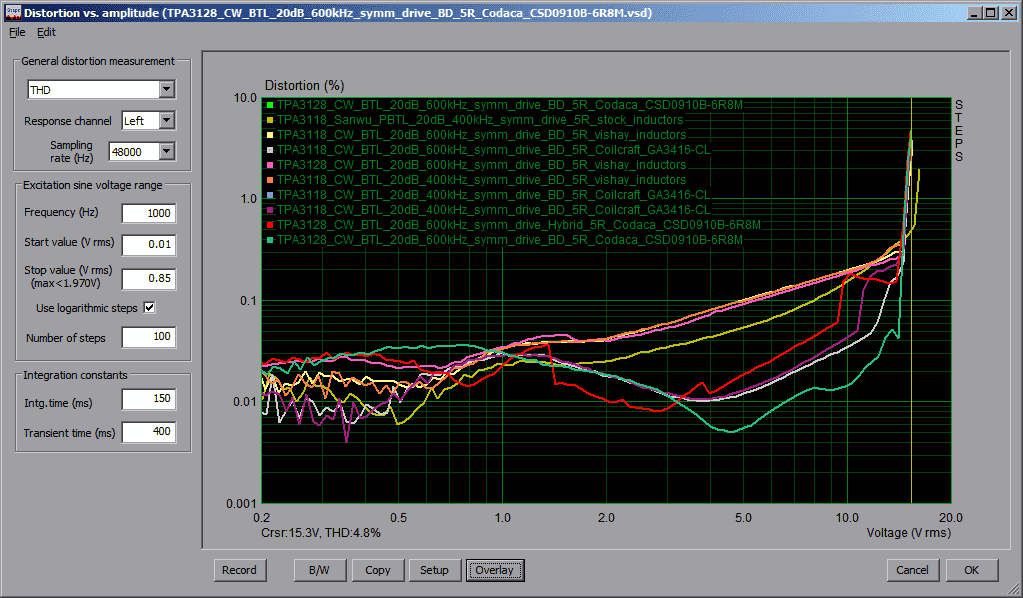This screenshot has width=1023, height=598.
Task: Click the application icon in the title bar
Action: pos(12,13)
